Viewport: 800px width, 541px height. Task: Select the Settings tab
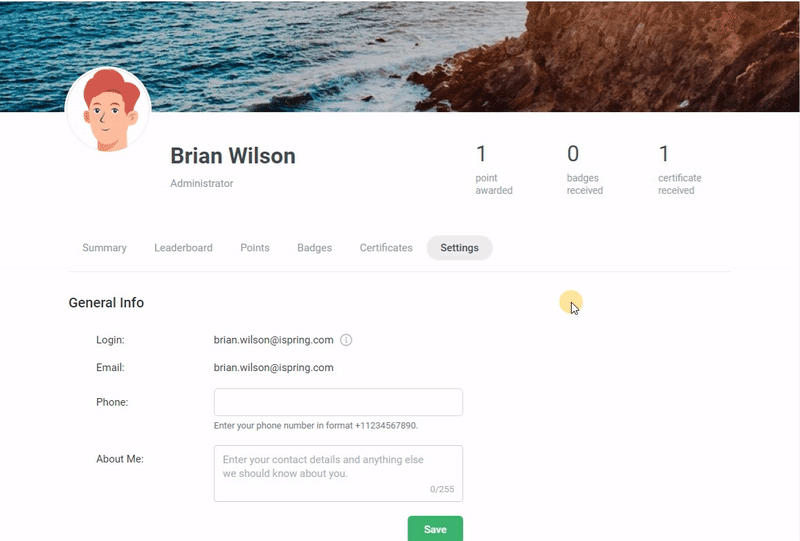pos(459,248)
